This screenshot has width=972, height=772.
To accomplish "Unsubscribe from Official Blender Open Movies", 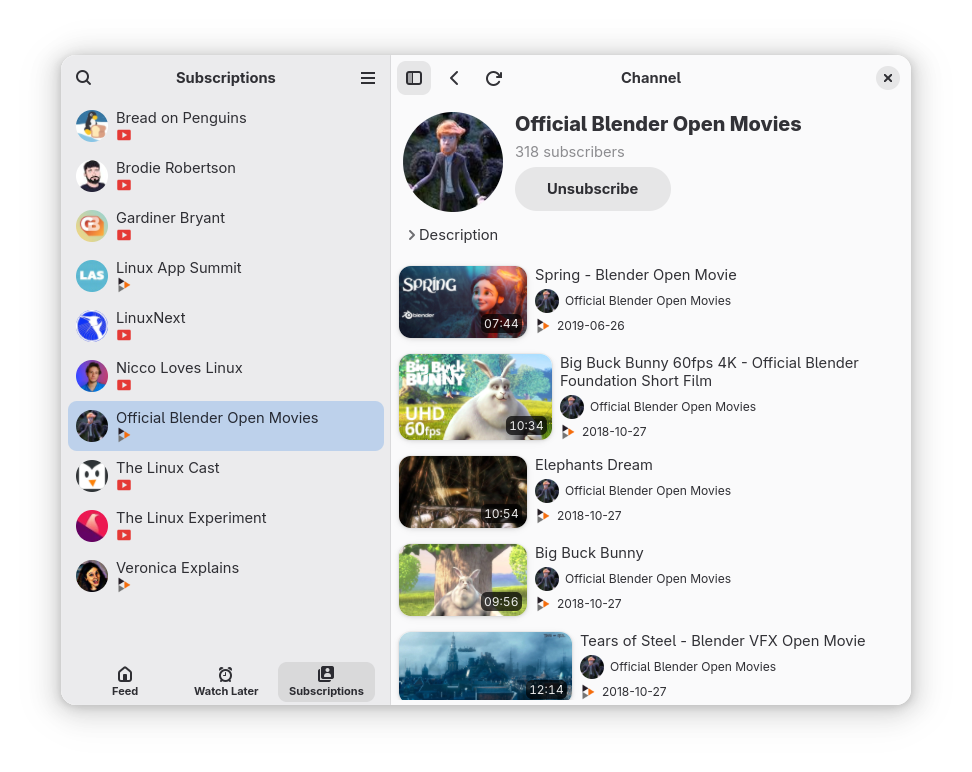I will pos(593,189).
